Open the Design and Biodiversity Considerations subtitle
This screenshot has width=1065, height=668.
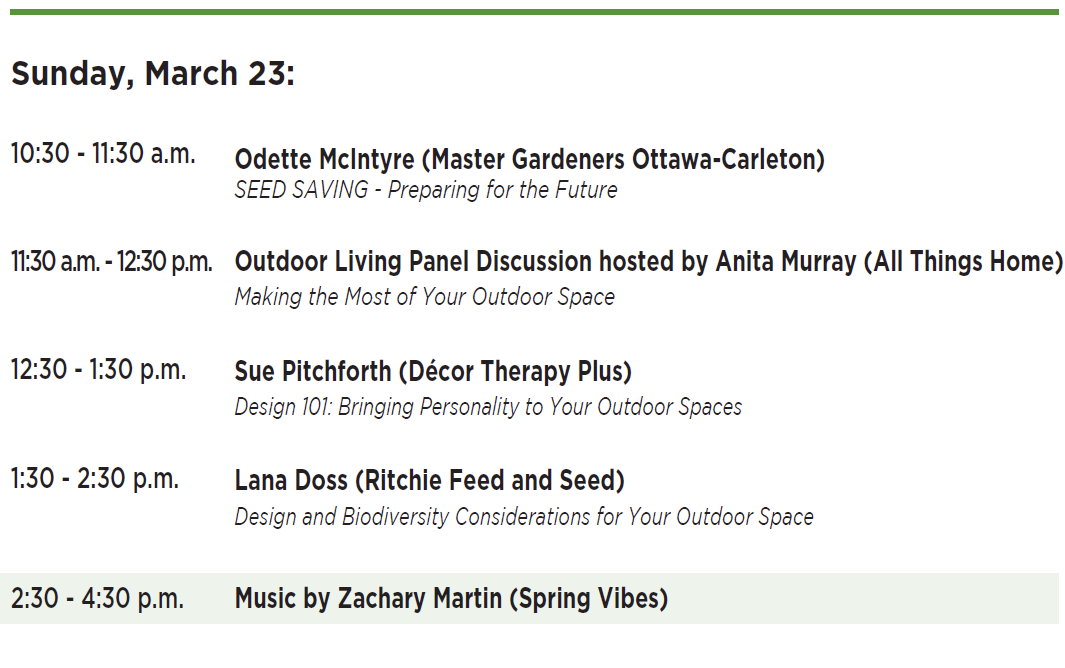[524, 517]
